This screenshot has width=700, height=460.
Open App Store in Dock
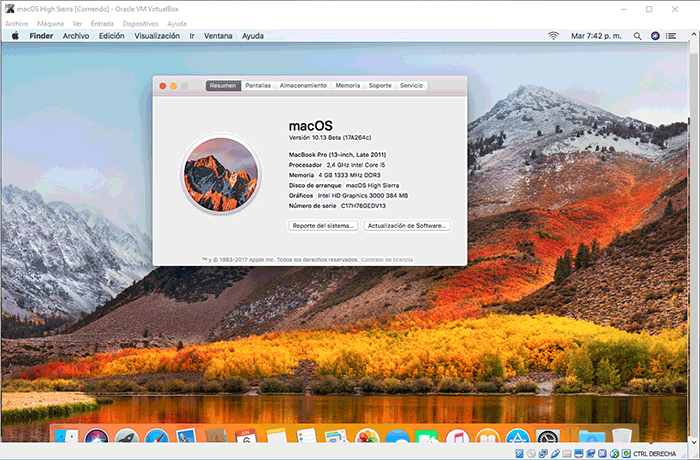[517, 436]
